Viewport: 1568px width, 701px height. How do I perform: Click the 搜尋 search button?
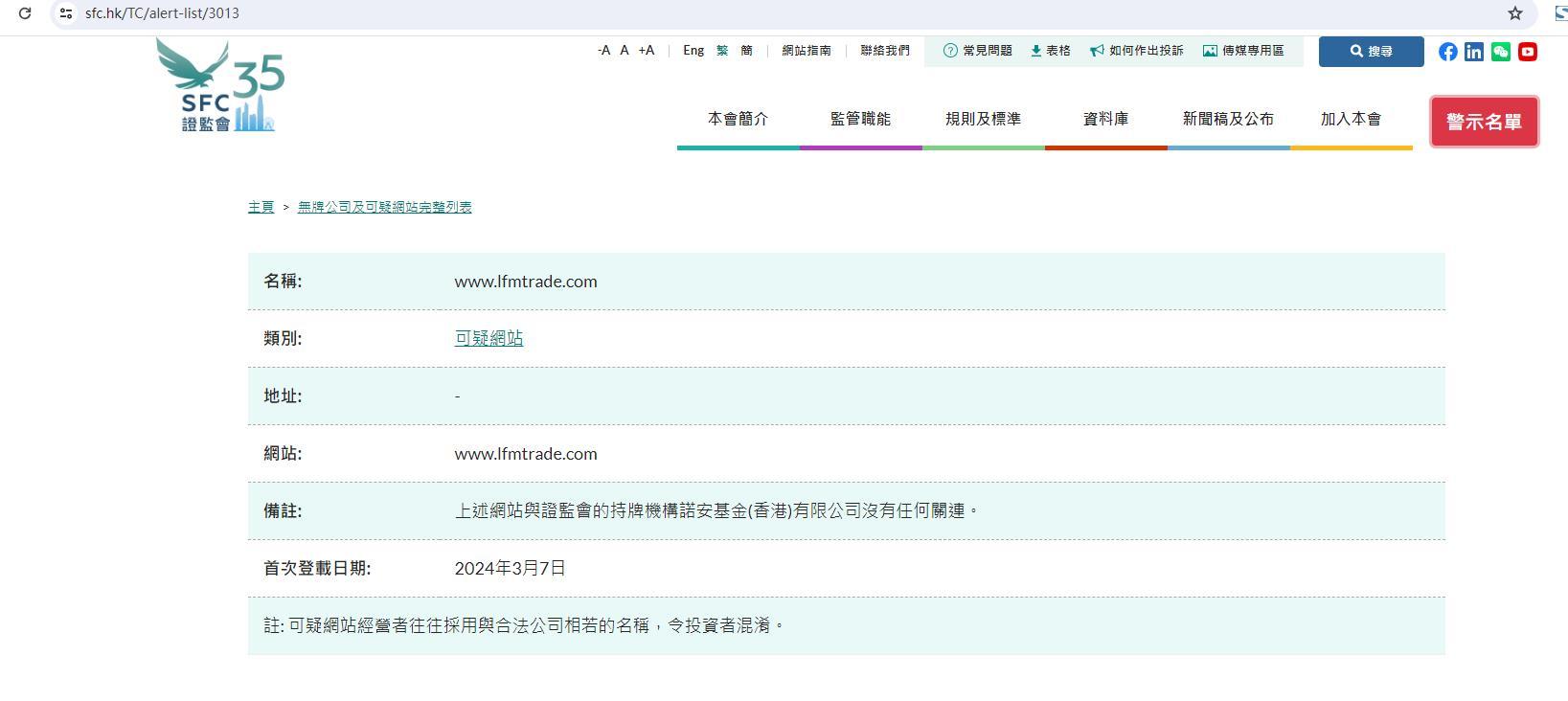pos(1371,52)
